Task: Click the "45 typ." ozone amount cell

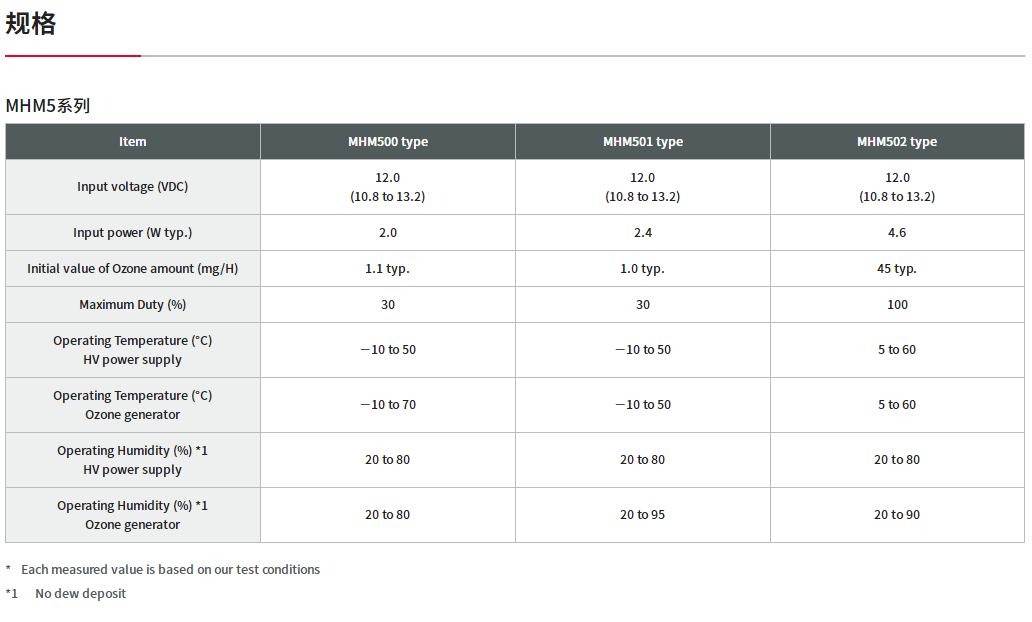Action: 897,269
